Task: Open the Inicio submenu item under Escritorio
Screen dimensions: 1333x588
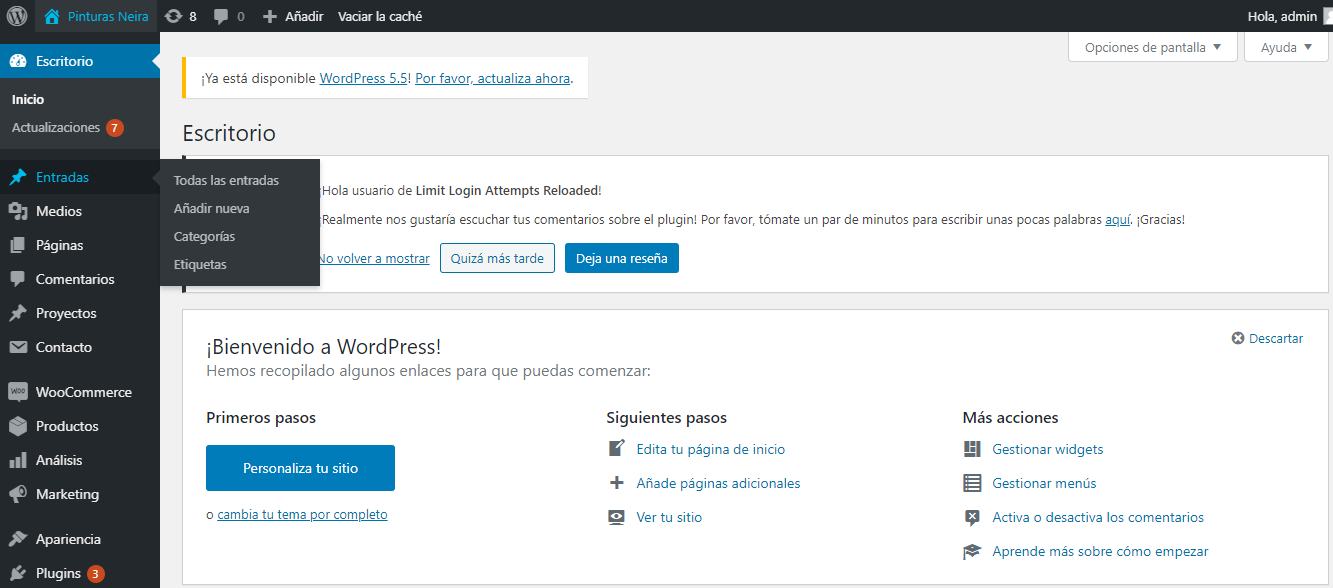Action: (x=28, y=99)
